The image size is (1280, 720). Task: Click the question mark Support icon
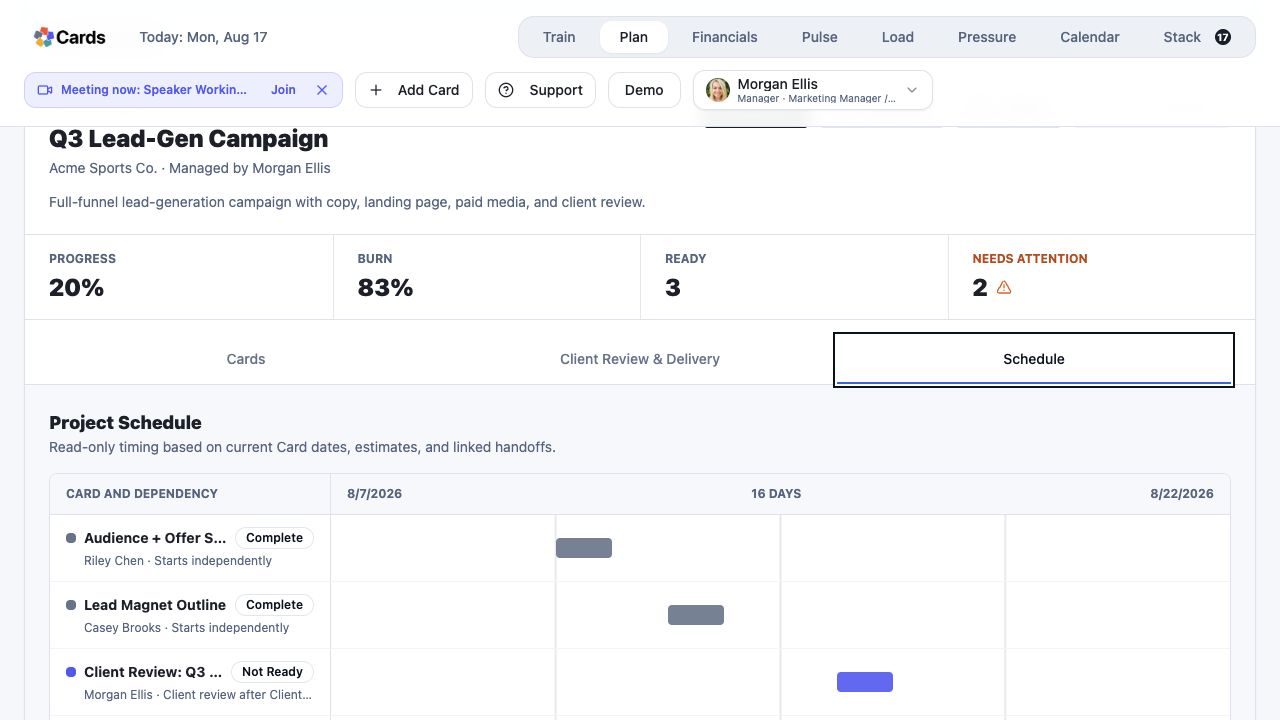tap(506, 90)
